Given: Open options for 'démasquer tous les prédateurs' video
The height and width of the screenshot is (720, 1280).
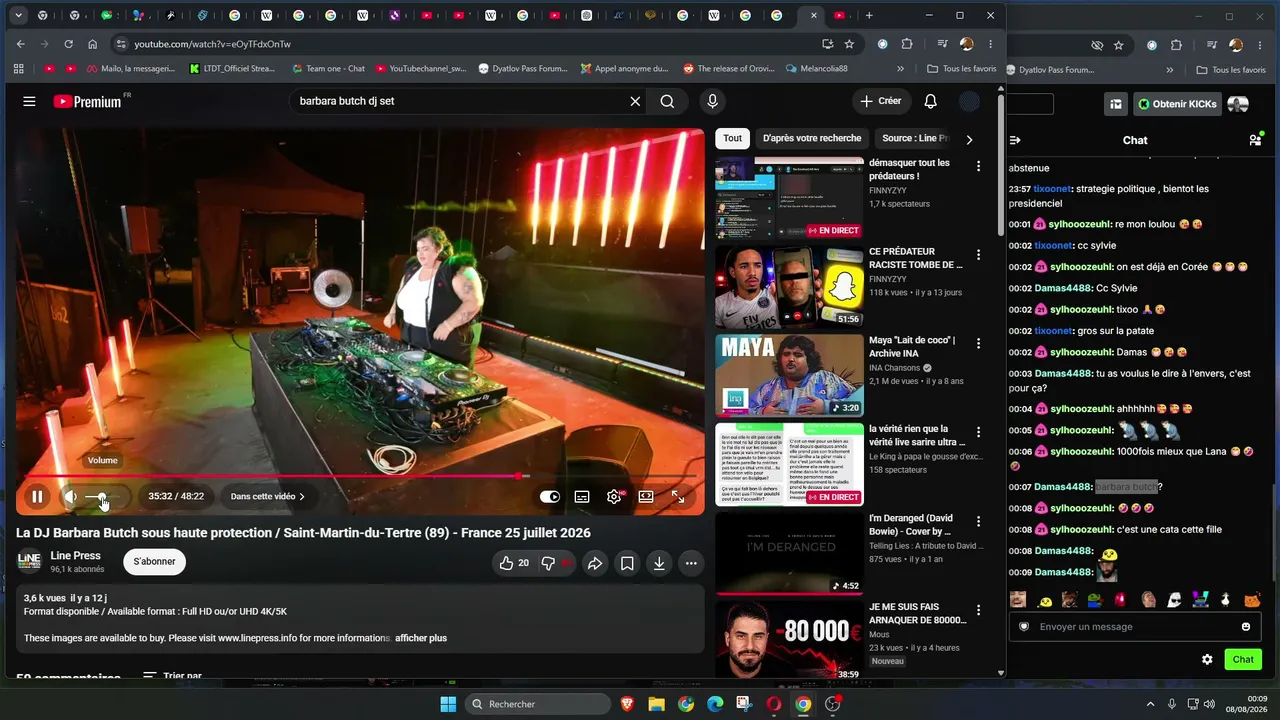Looking at the screenshot, I should [979, 166].
